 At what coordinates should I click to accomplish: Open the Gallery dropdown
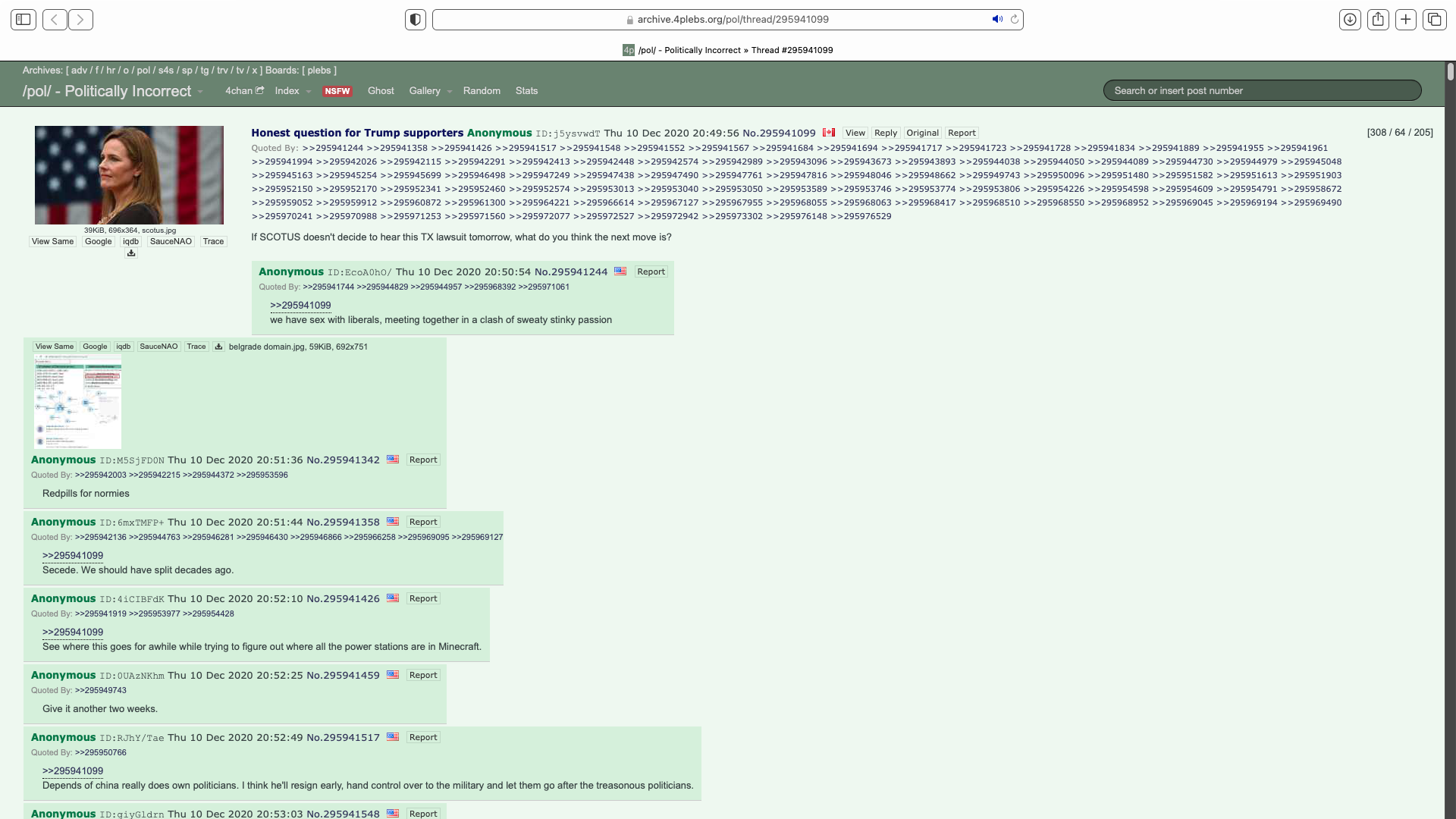point(429,91)
